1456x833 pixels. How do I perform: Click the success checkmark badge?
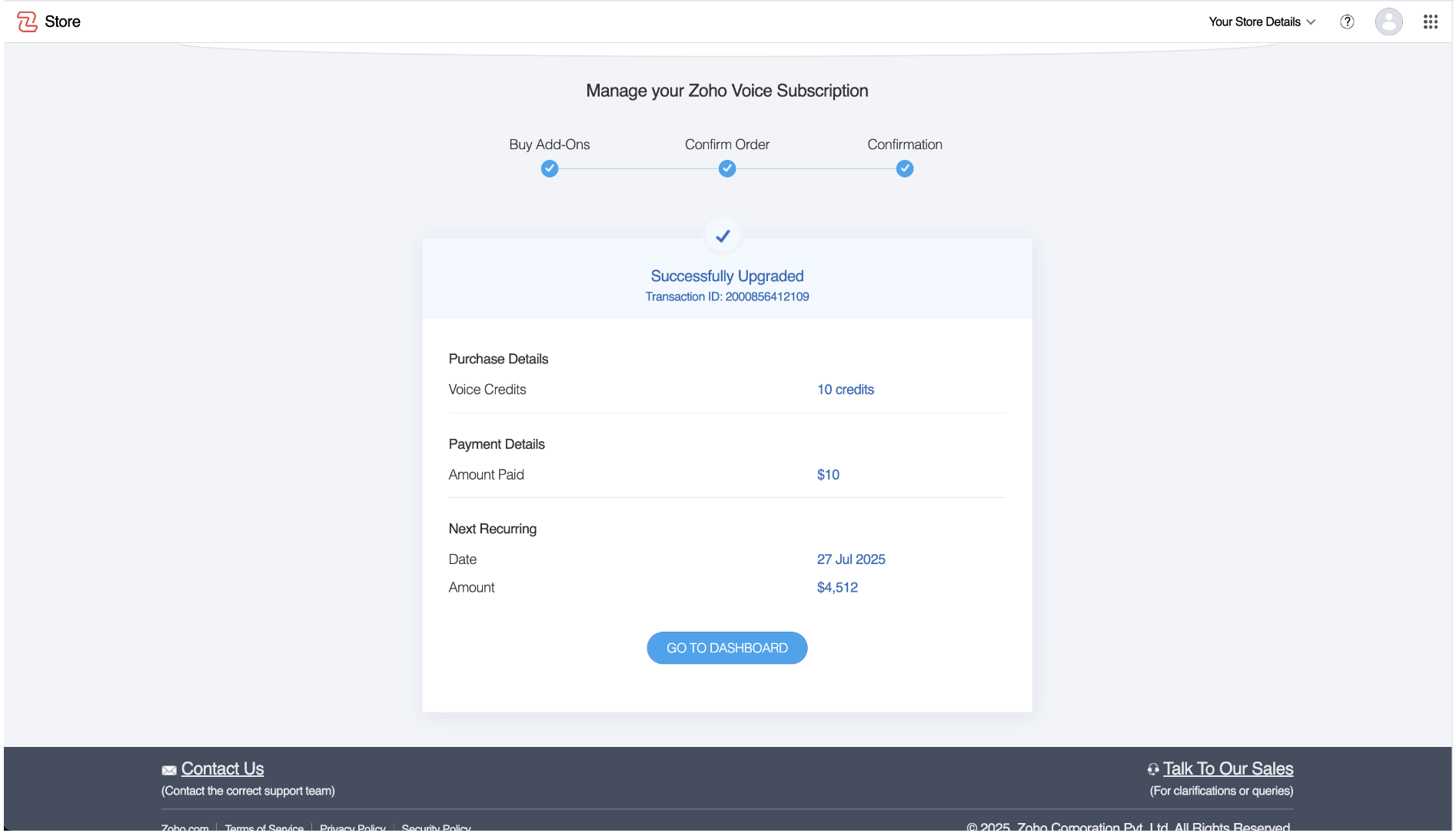(x=723, y=236)
